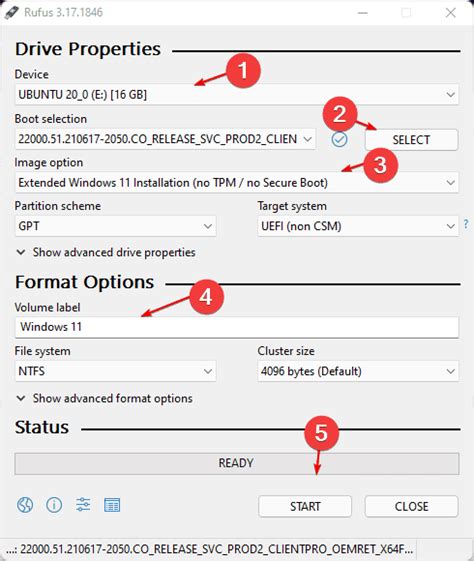Show the log window icon
The width and height of the screenshot is (474, 561).
[112, 505]
